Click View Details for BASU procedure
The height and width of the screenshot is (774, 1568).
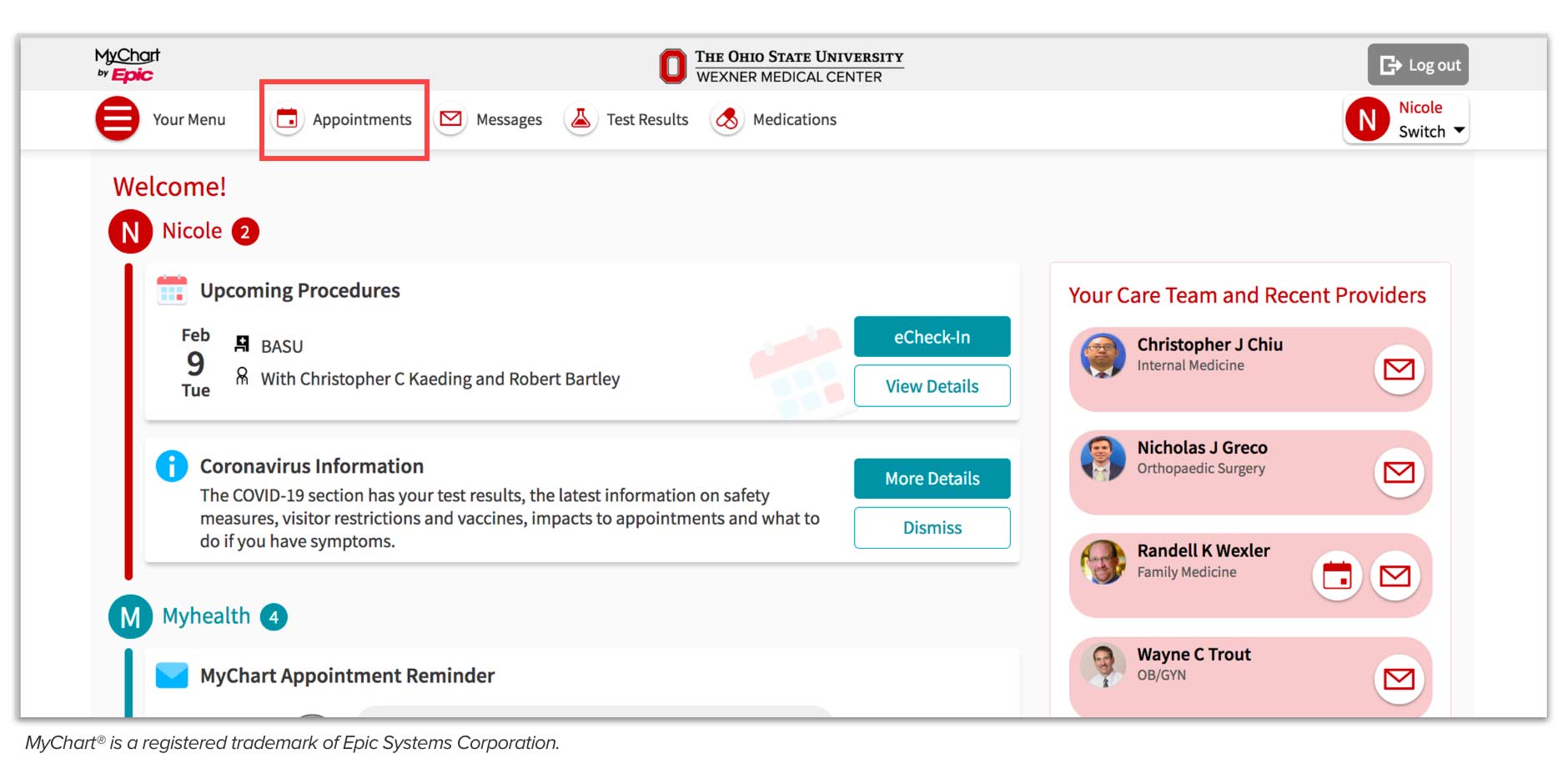click(x=932, y=386)
